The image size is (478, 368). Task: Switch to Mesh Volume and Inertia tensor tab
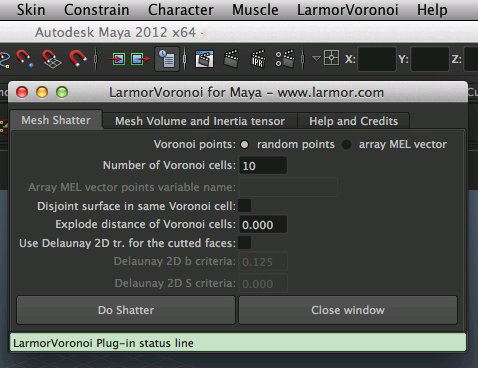200,121
